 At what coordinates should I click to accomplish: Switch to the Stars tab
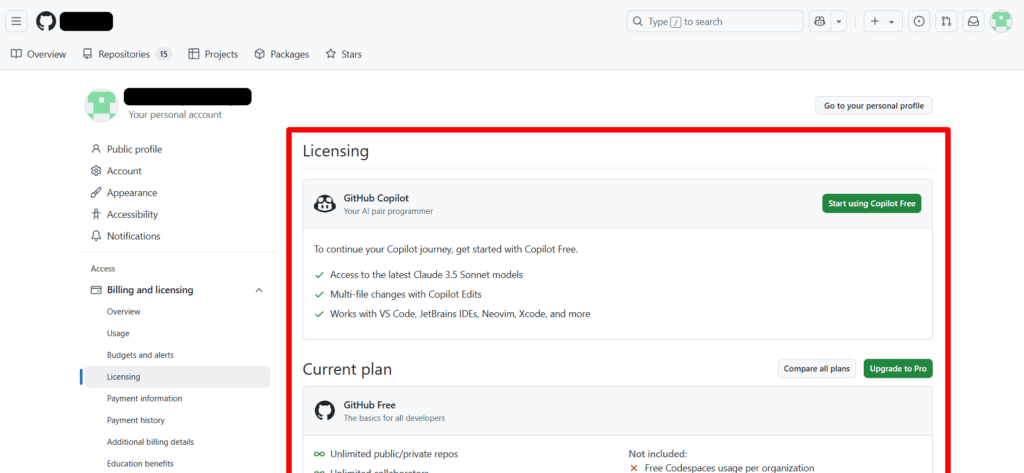pos(344,54)
